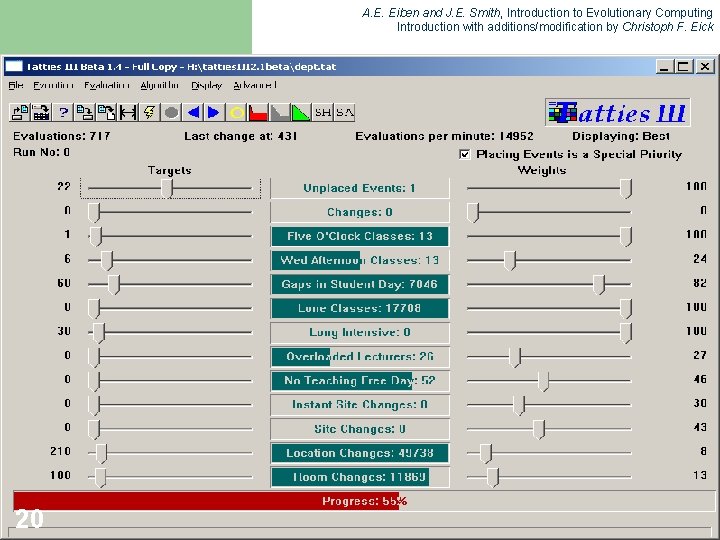Click the yellow ring icon

point(236,112)
